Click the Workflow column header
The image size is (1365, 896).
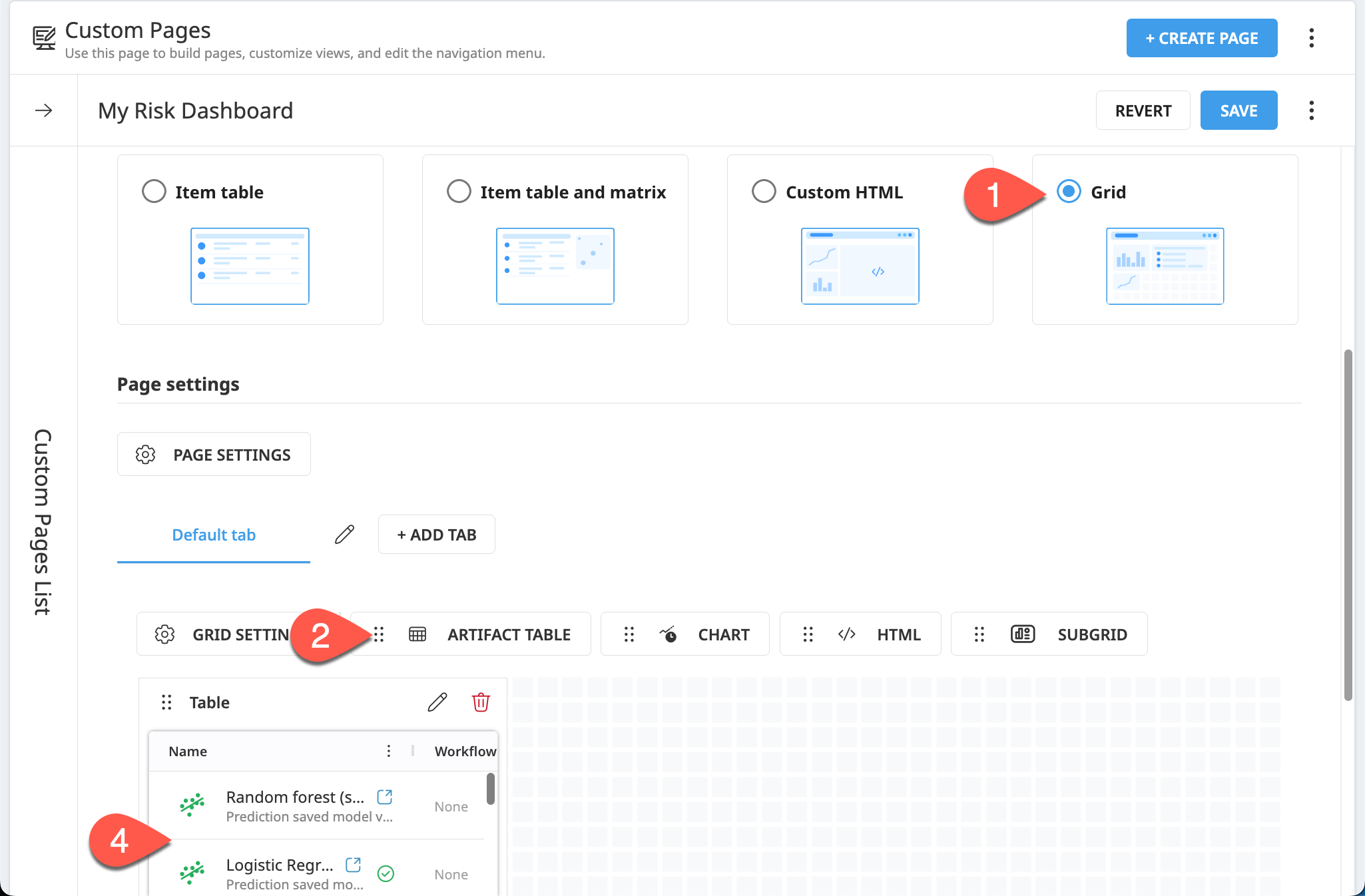coord(465,752)
